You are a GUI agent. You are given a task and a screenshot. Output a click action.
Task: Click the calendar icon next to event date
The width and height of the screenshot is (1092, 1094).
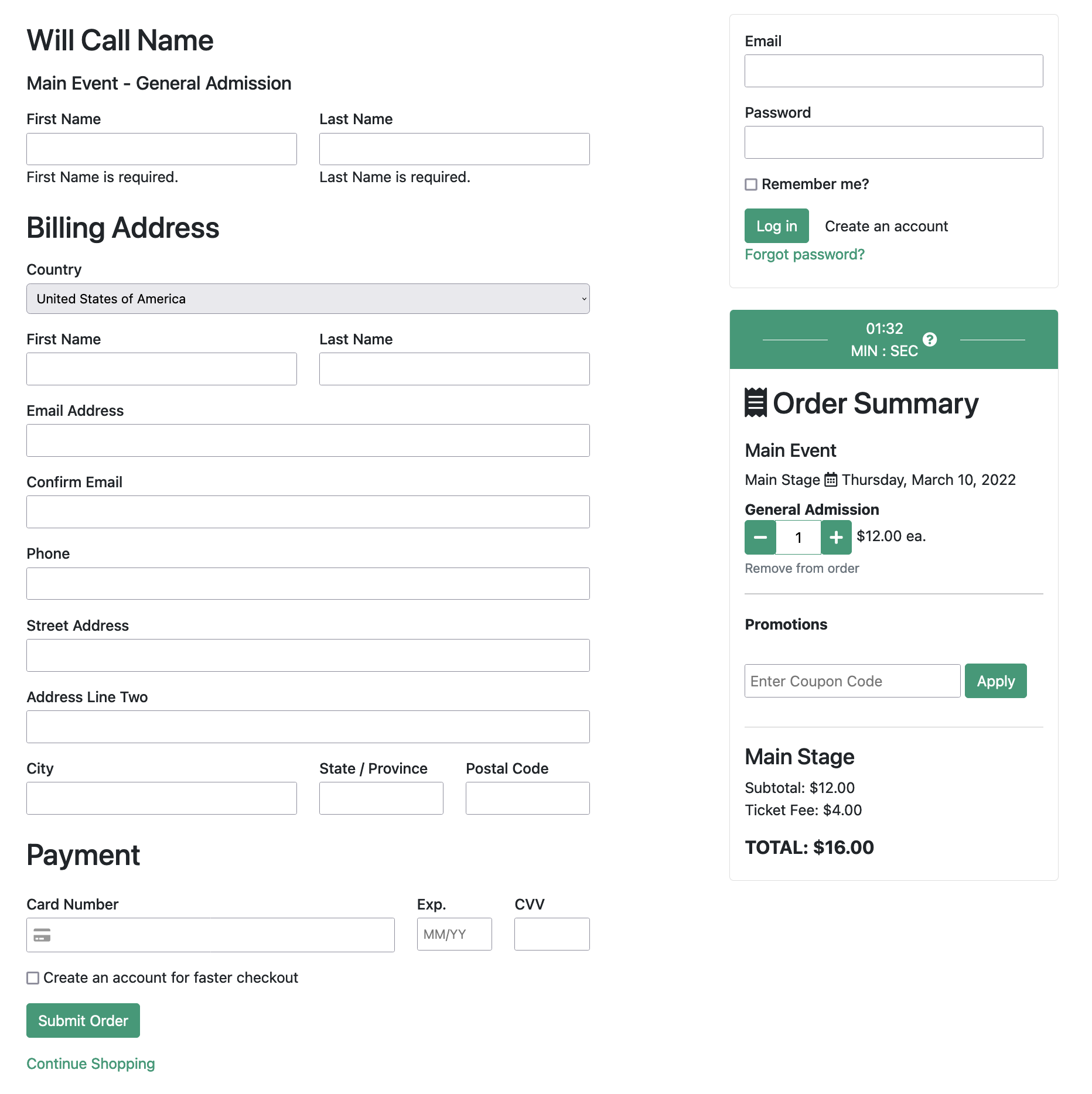pos(831,480)
